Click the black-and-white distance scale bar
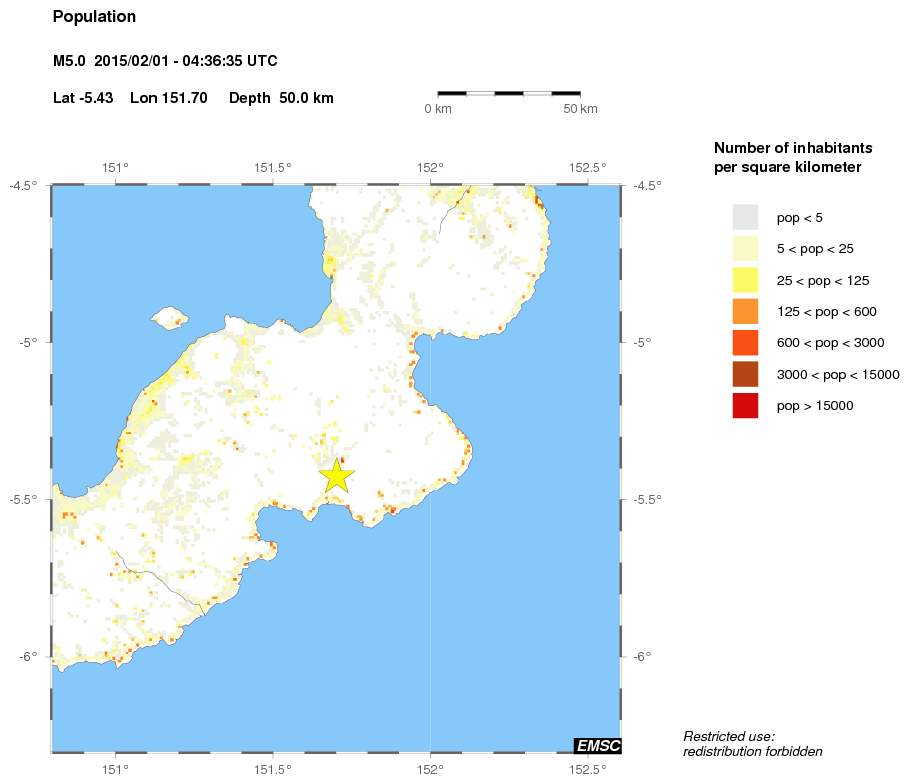This screenshot has width=910, height=784. [509, 93]
